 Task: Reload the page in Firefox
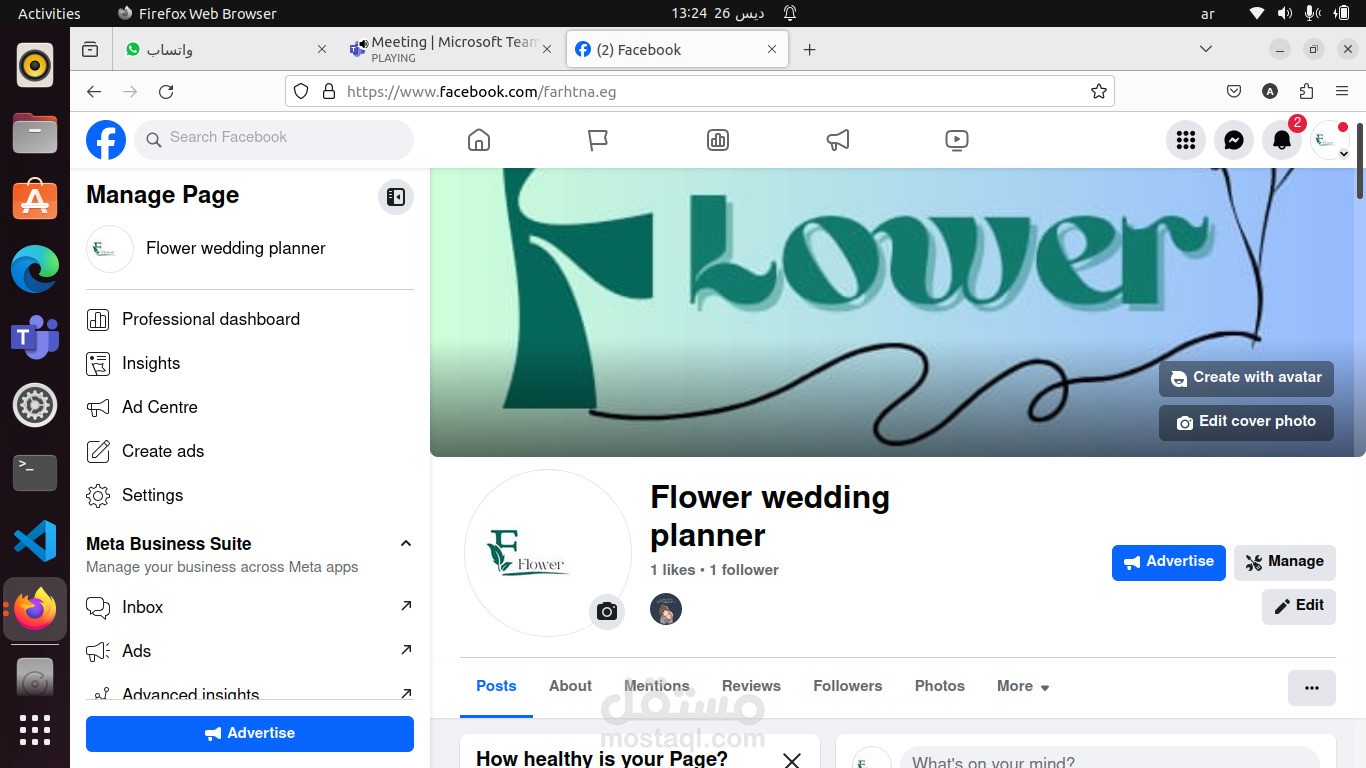pyautogui.click(x=166, y=91)
